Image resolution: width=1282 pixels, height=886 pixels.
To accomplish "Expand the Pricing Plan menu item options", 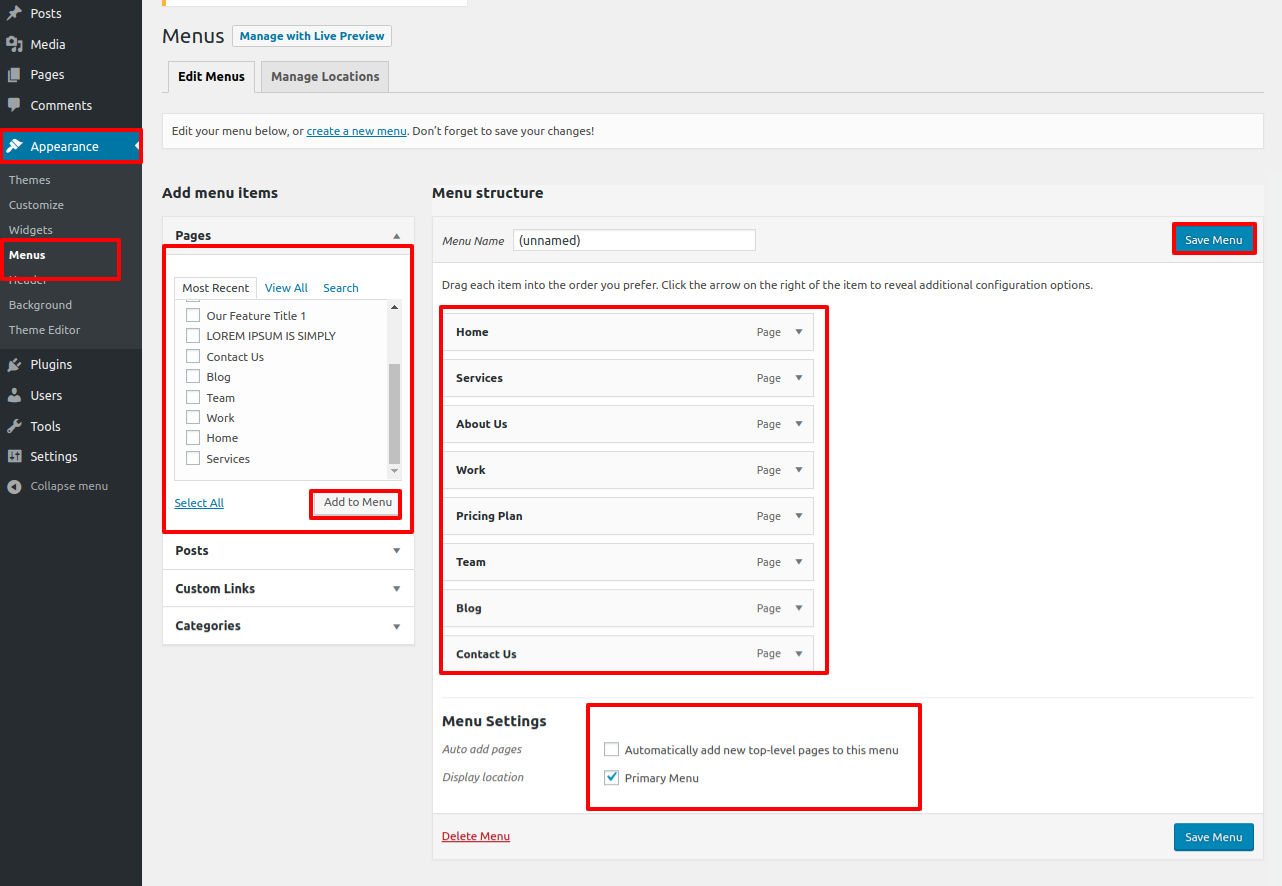I will tap(798, 516).
